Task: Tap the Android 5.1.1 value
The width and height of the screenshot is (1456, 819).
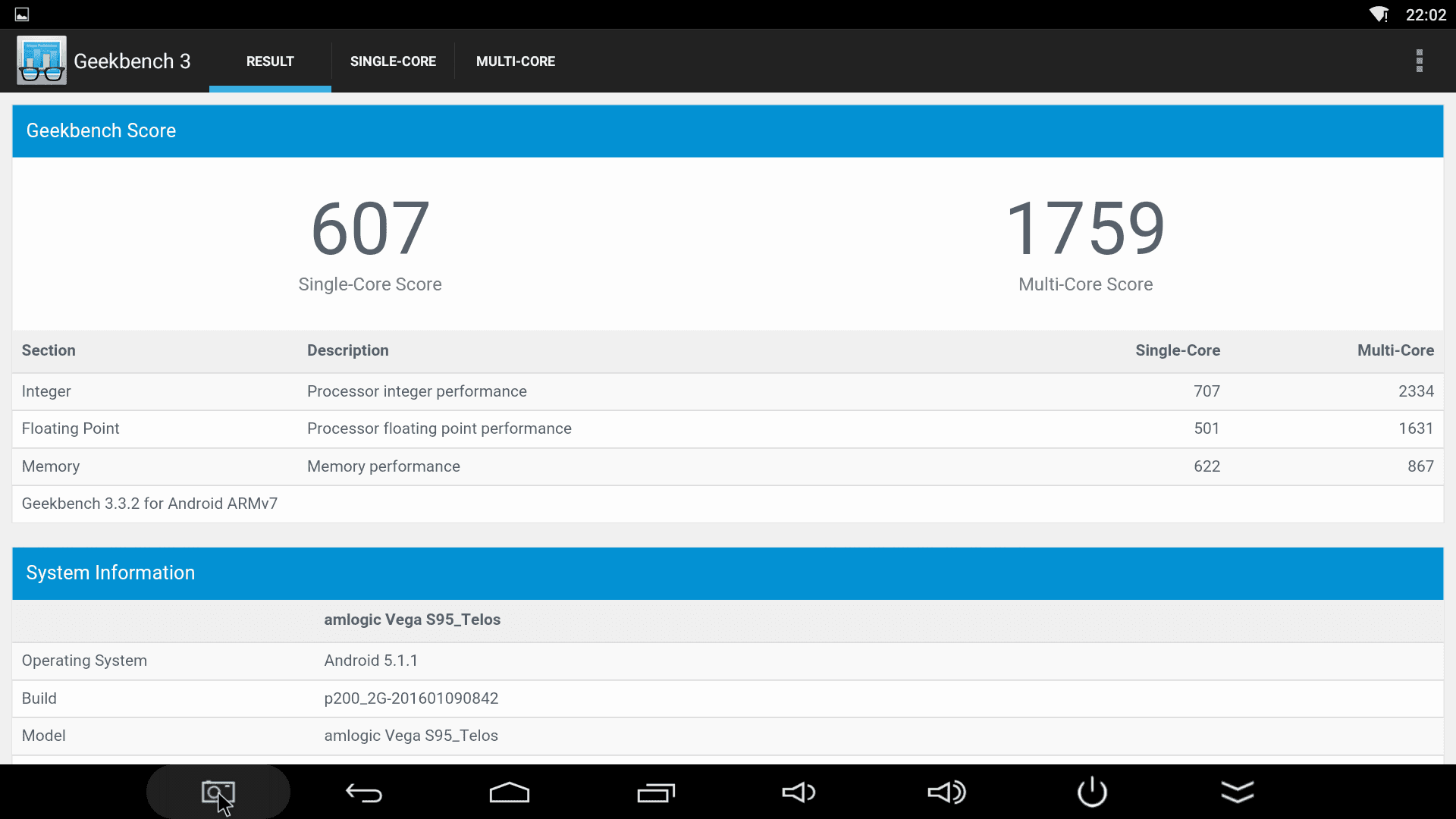Action: [x=371, y=661]
